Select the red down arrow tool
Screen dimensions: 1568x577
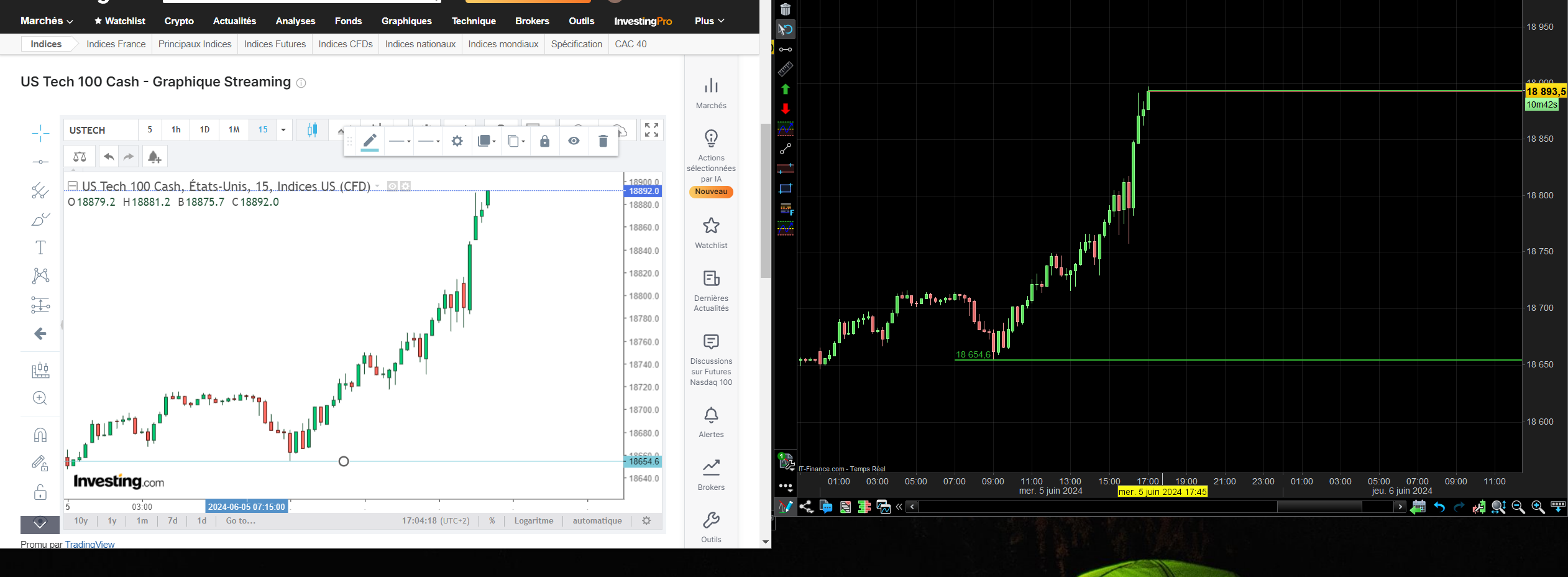click(x=786, y=109)
